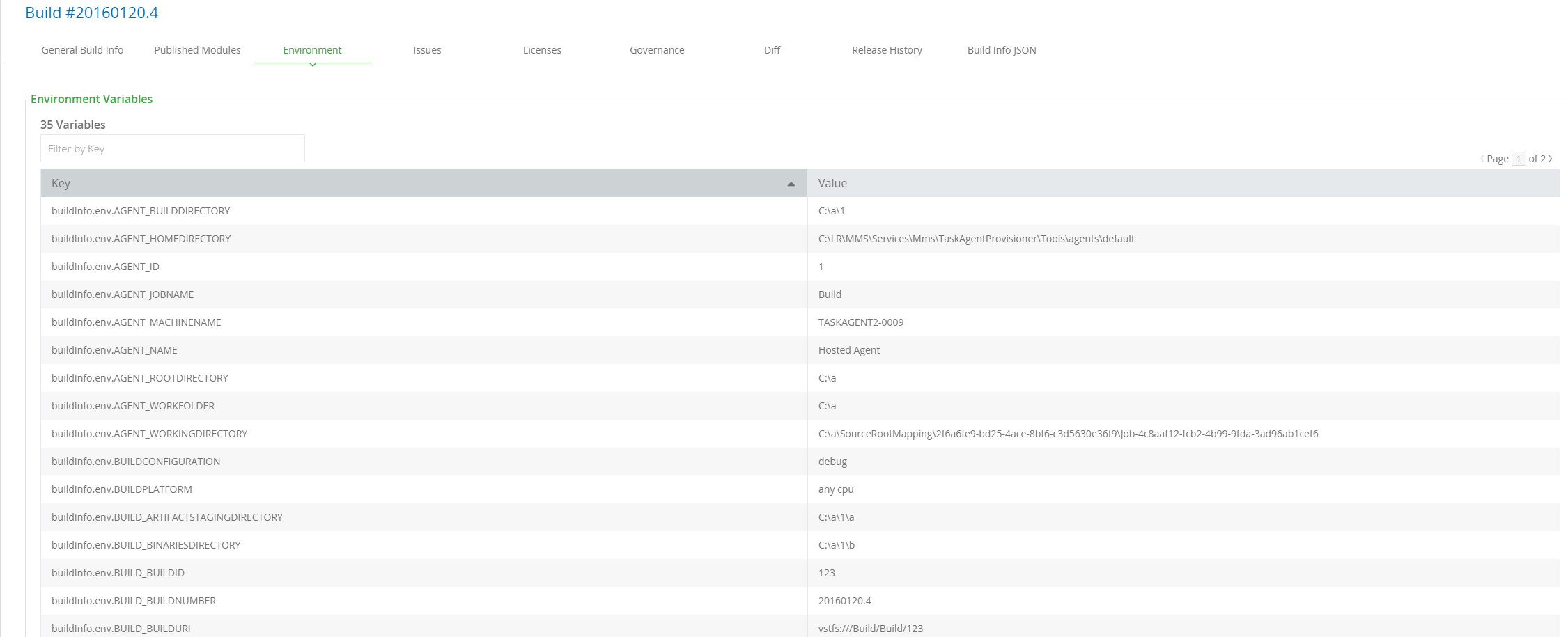Go to the next page arrow
Viewport: 1568px width, 637px height.
tap(1550, 159)
